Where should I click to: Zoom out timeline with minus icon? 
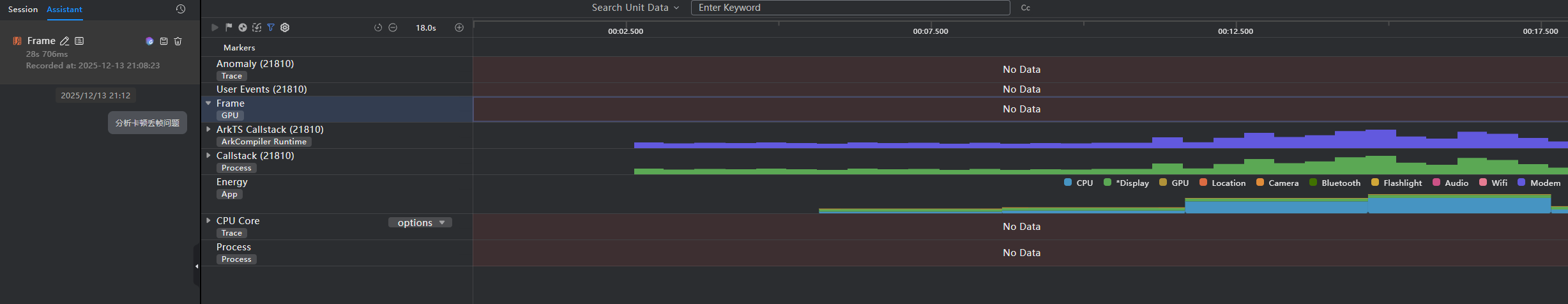393,27
